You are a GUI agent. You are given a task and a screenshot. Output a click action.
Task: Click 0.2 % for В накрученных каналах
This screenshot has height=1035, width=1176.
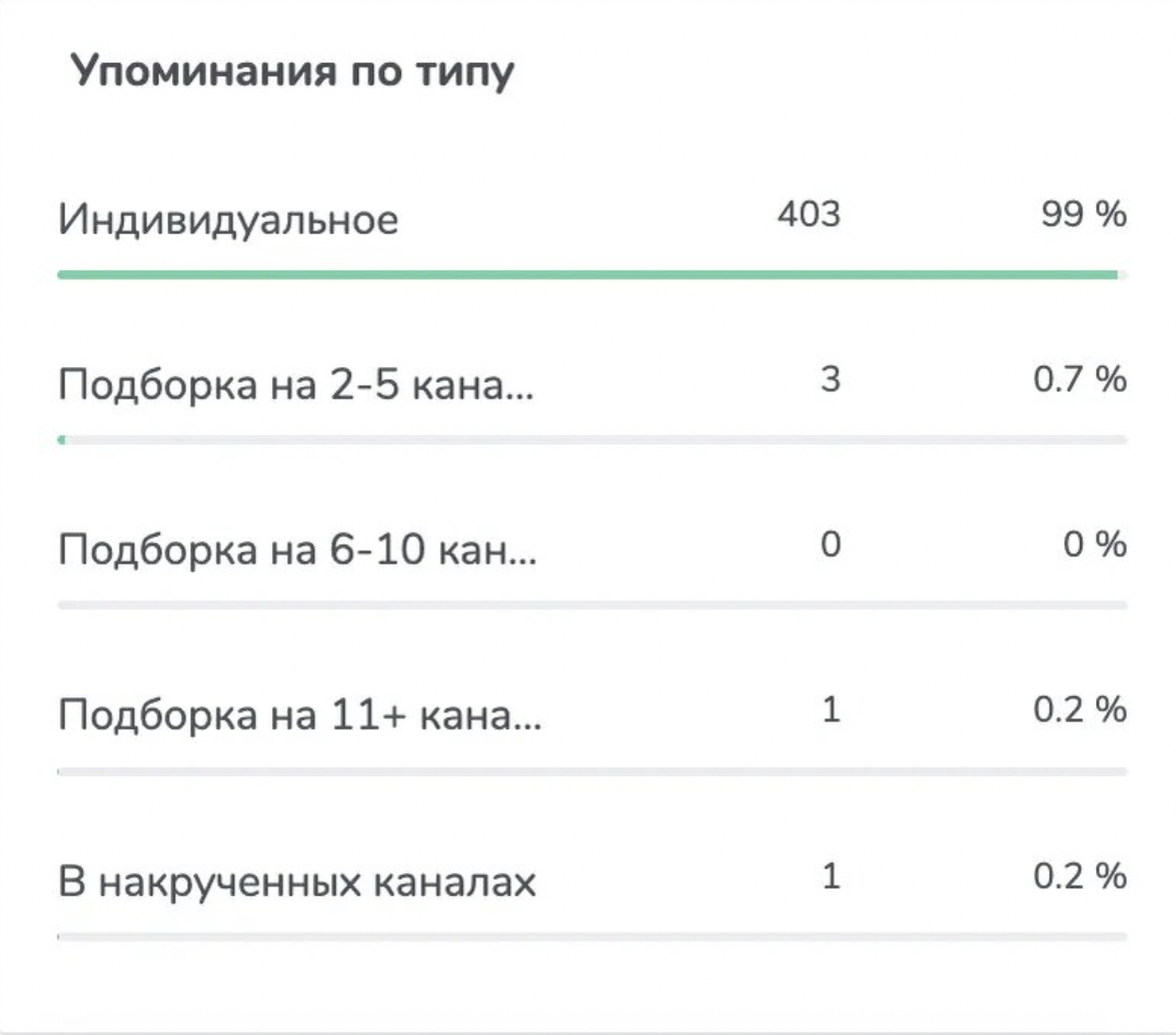[x=1079, y=876]
